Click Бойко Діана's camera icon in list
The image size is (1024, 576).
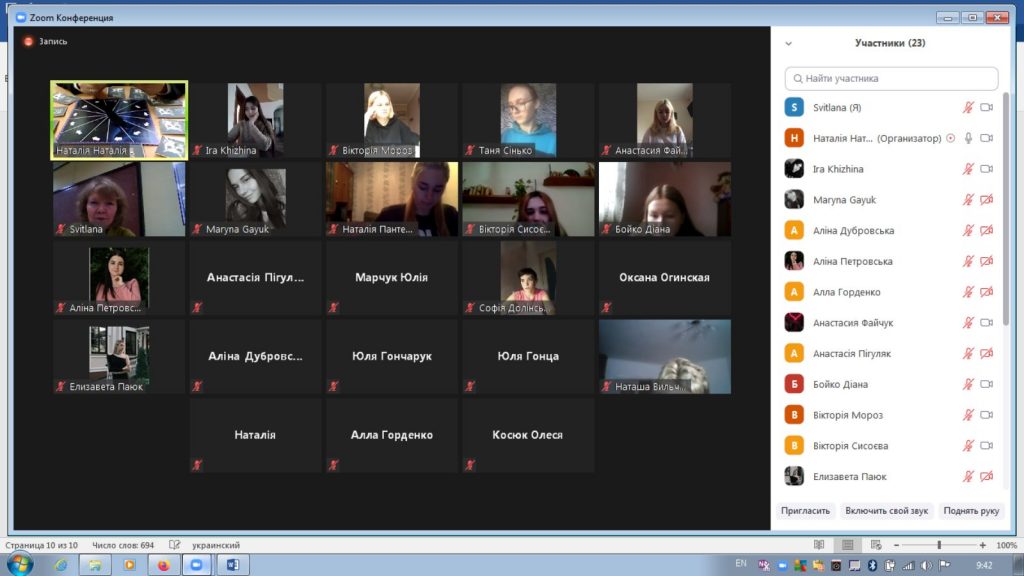tap(987, 383)
